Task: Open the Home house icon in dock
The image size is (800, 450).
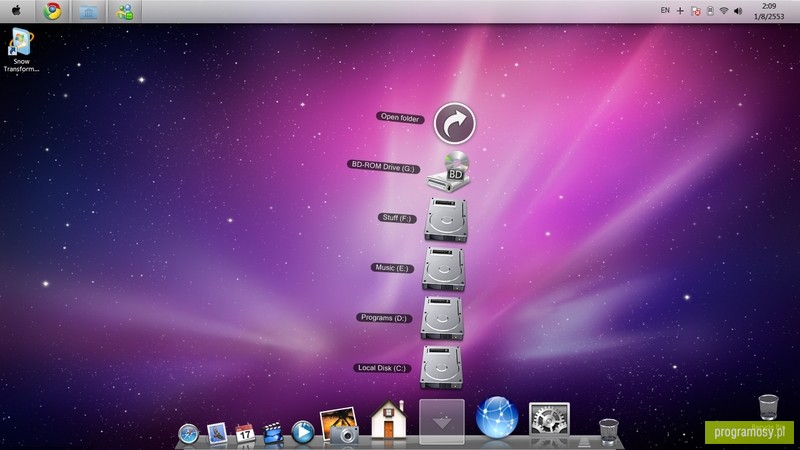Action: tap(388, 419)
